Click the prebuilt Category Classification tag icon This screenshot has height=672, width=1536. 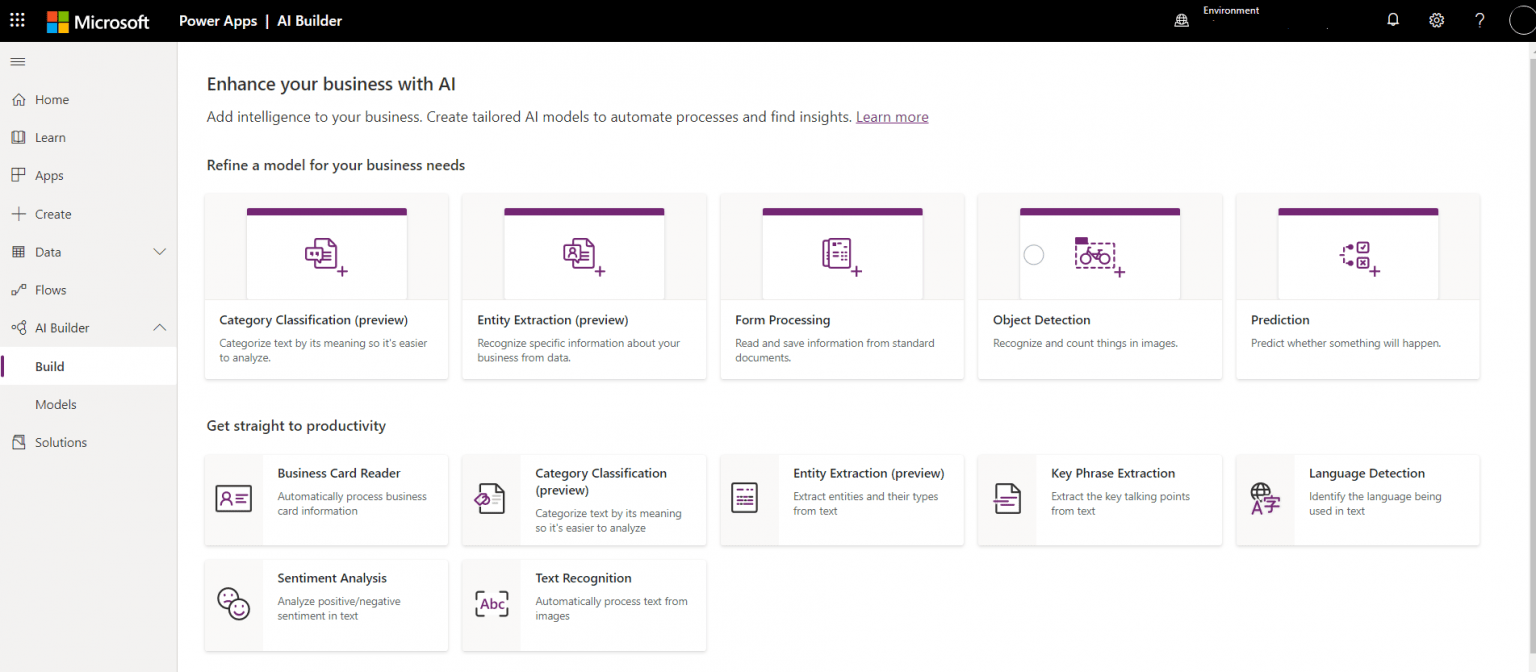point(490,498)
